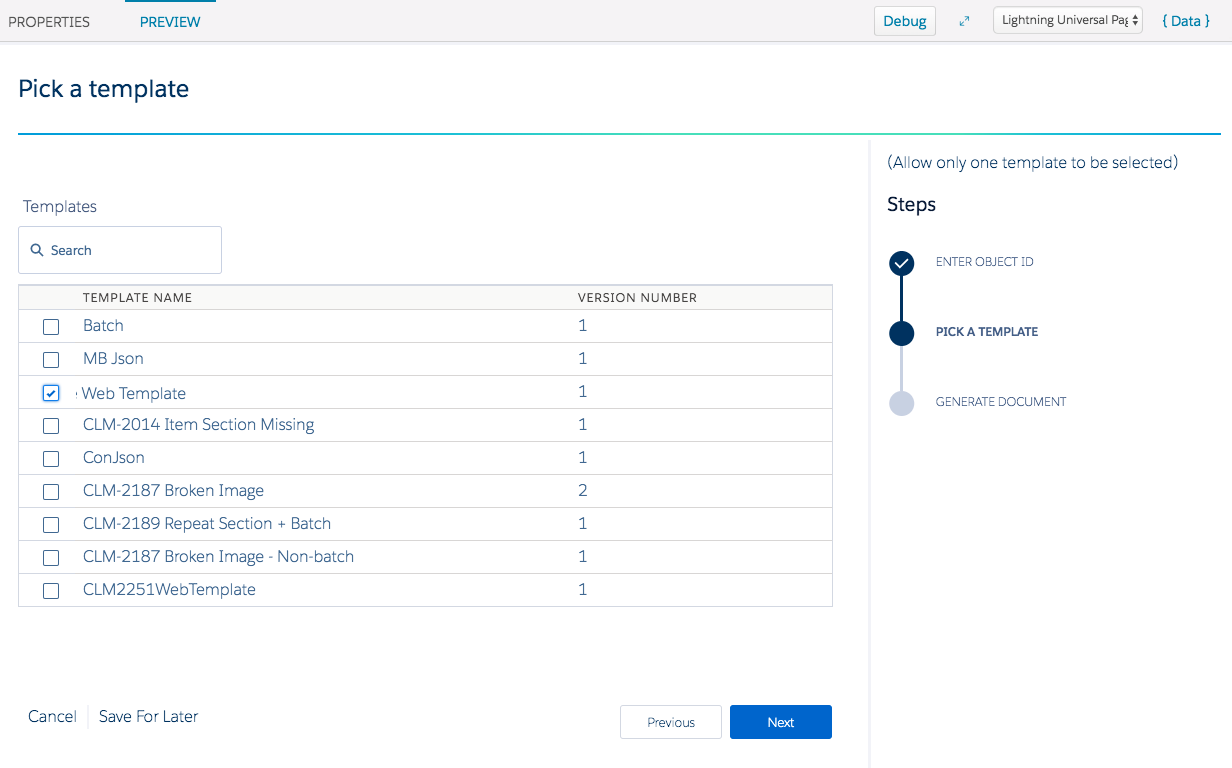Click the Cancel link
Viewport: 1232px width, 768px height.
click(x=52, y=716)
